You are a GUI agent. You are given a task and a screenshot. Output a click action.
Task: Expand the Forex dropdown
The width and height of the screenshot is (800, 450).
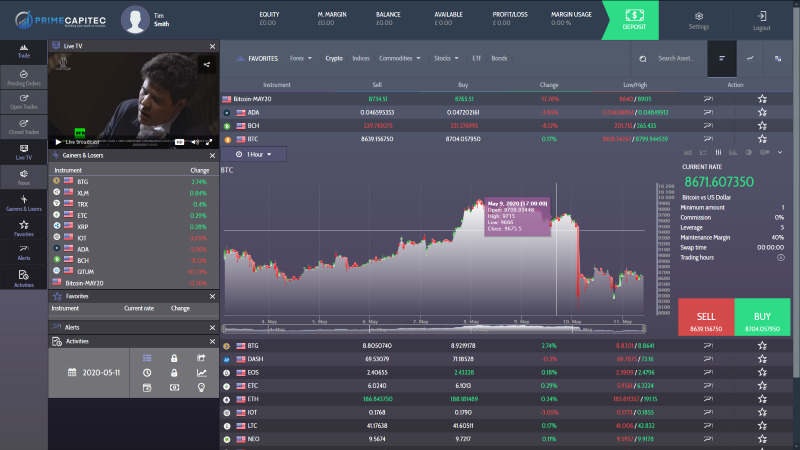[x=301, y=58]
